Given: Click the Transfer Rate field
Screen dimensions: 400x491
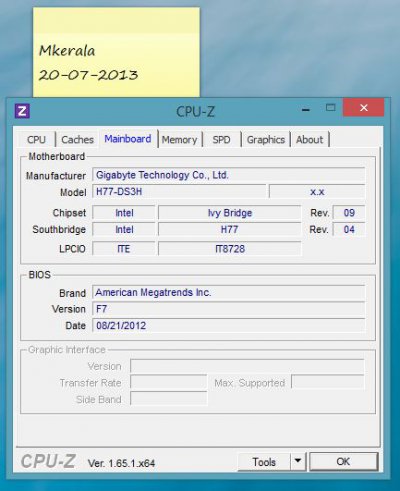Looking at the screenshot, I should (x=169, y=382).
